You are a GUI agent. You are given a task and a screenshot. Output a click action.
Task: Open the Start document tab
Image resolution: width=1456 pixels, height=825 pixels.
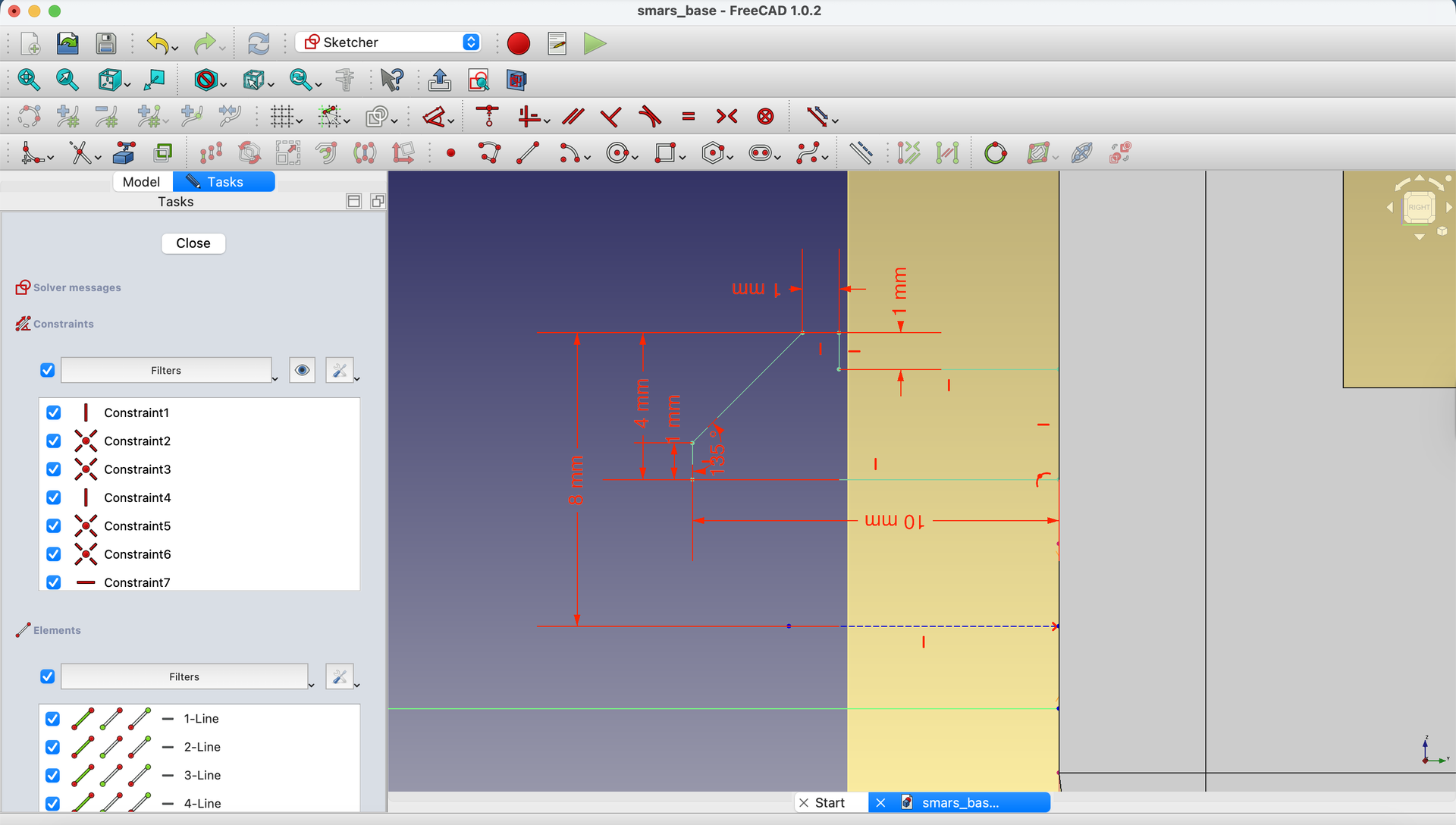(831, 802)
